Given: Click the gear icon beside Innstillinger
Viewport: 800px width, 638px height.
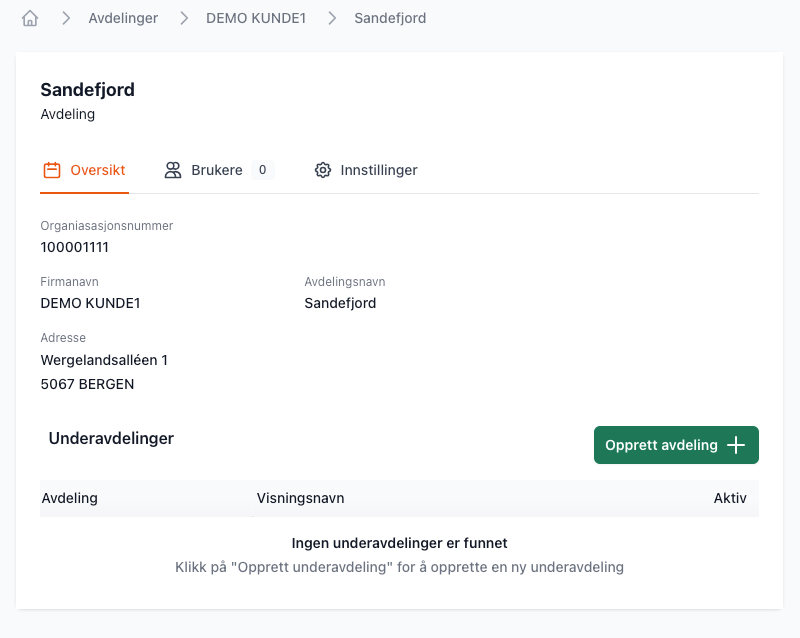Looking at the screenshot, I should click(x=322, y=170).
